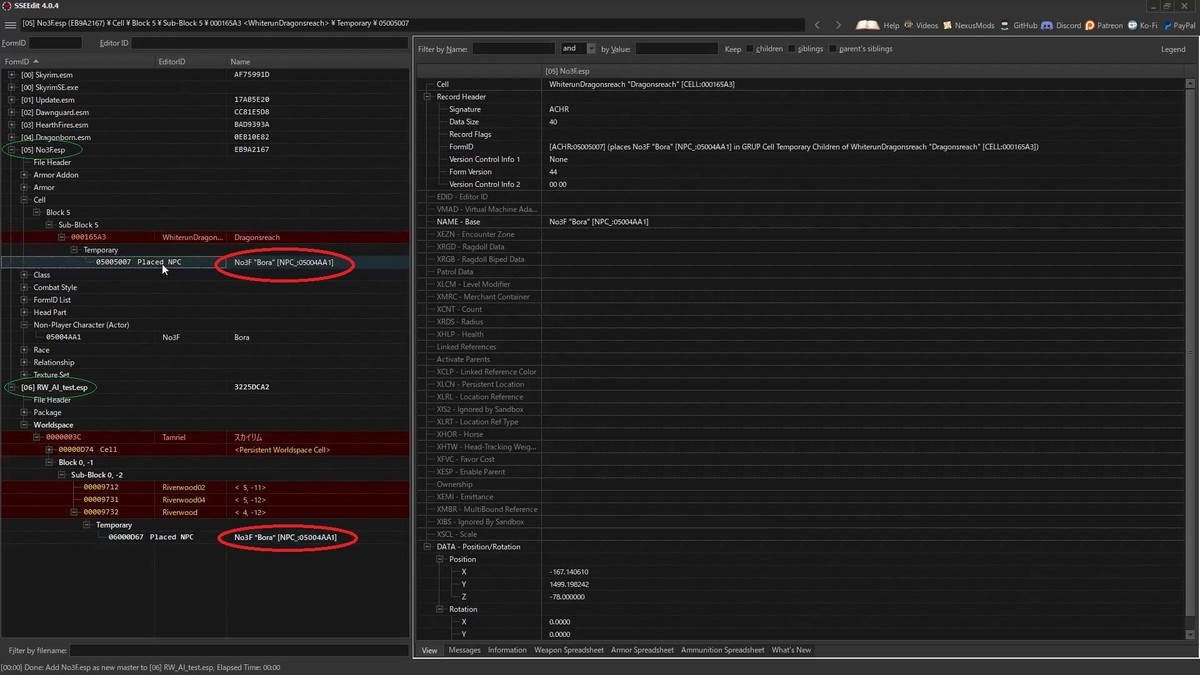Expand the Combat Style group

click(x=24, y=287)
